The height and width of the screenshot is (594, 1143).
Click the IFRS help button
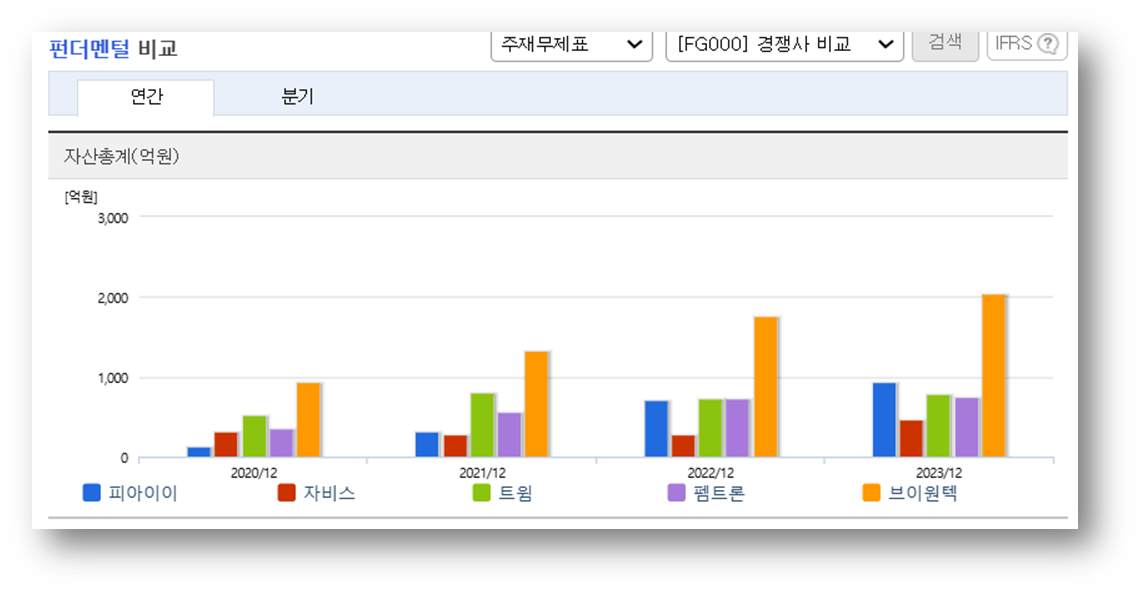coord(1027,44)
